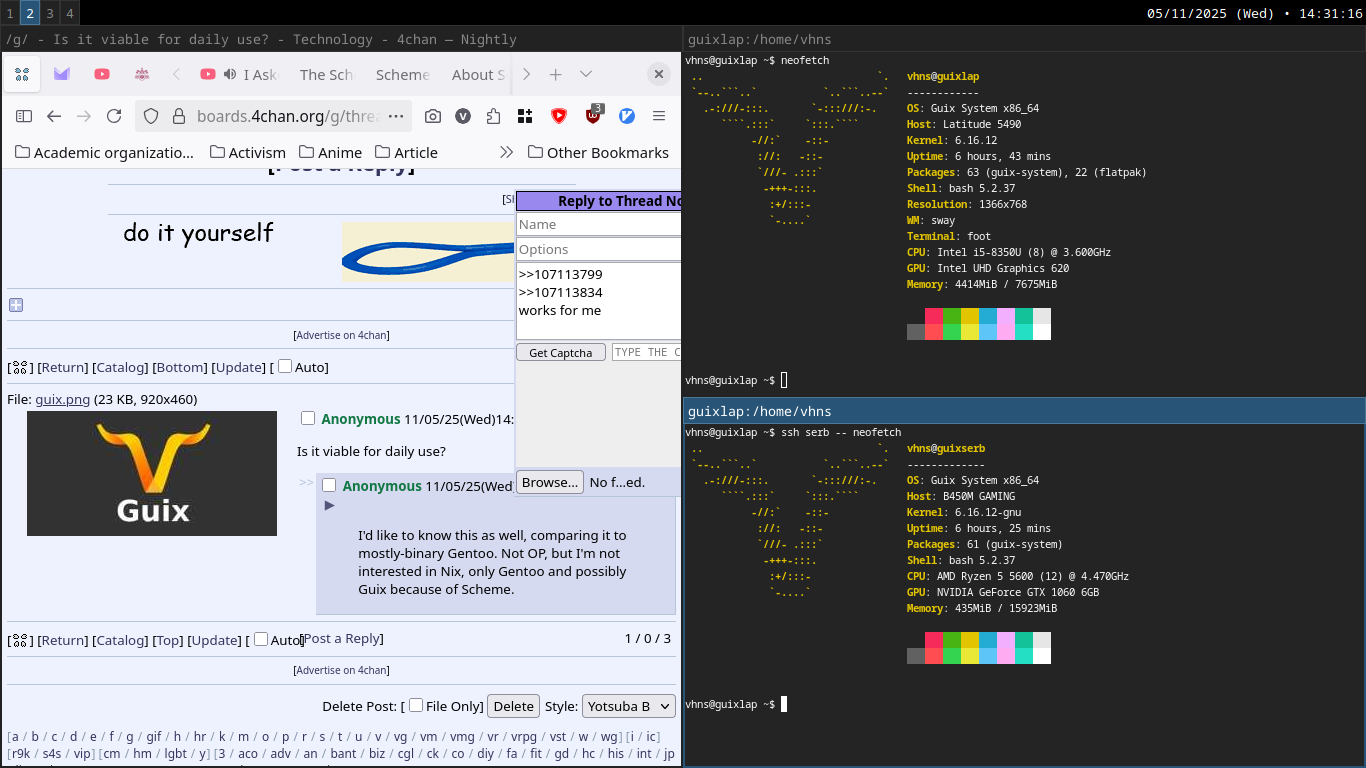Click the blue checkmark extension icon
1366x768 pixels.
627,116
